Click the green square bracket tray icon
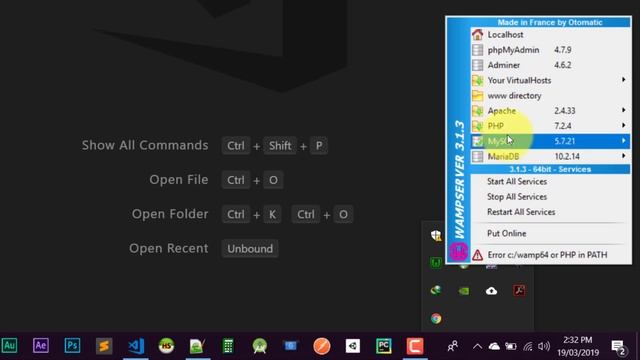 coord(436,263)
